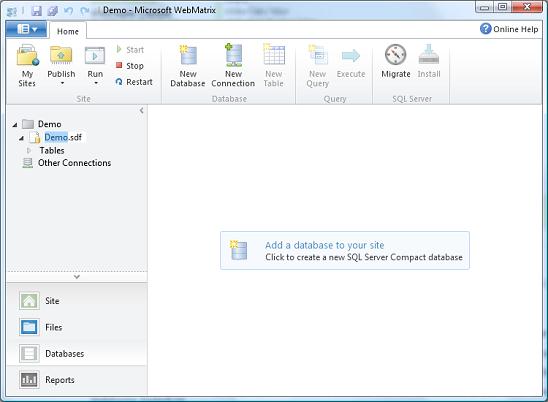
Task: Click the New Table icon
Action: click(274, 55)
